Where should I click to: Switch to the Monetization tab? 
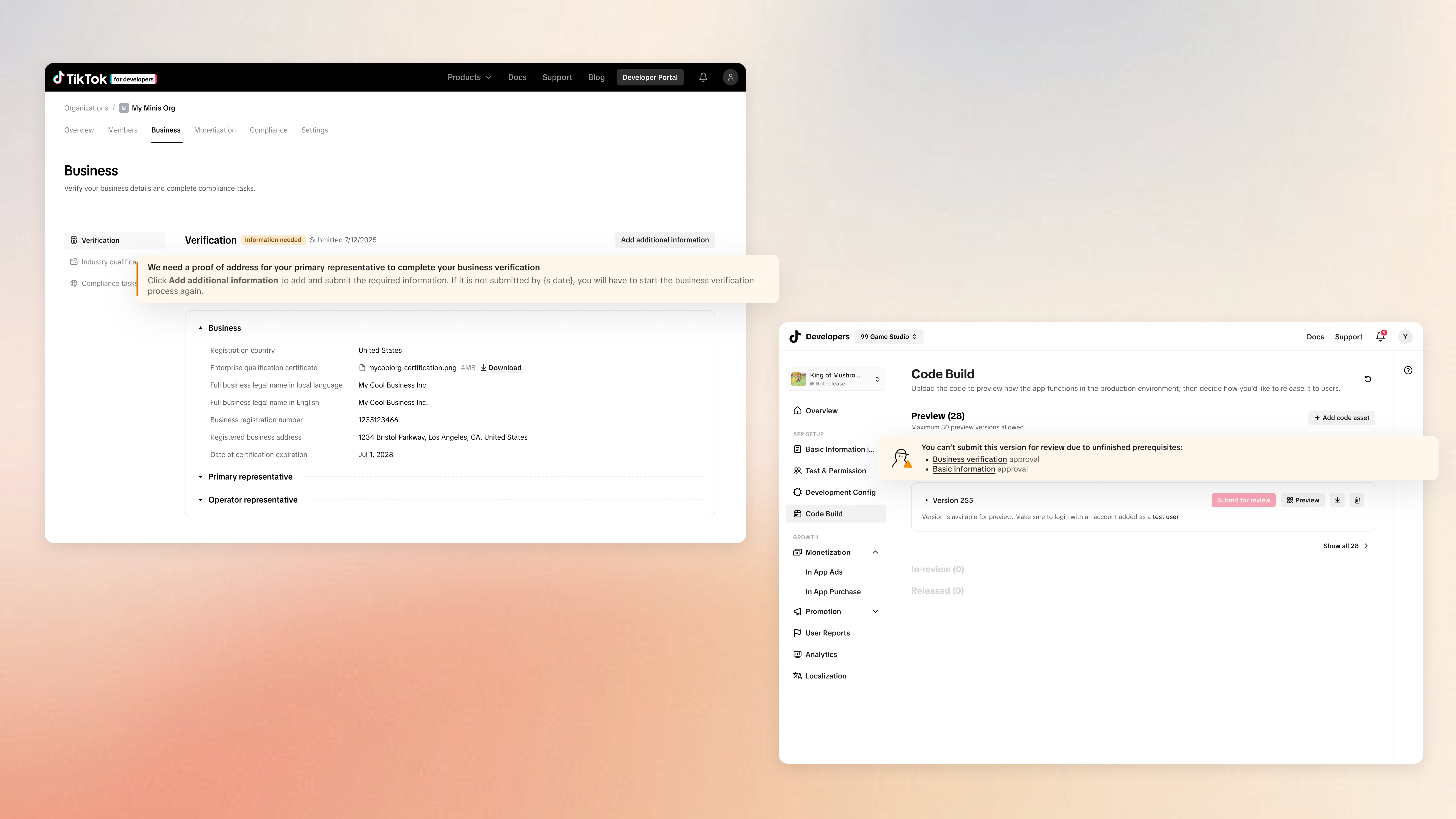pos(215,130)
